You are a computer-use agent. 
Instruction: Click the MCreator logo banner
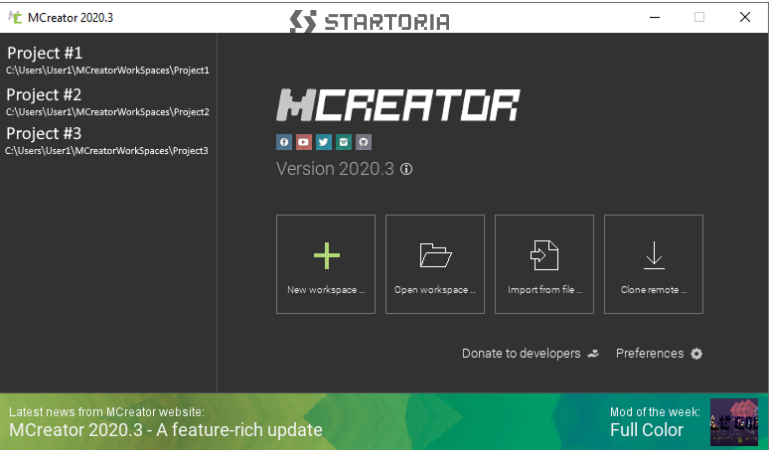(398, 105)
